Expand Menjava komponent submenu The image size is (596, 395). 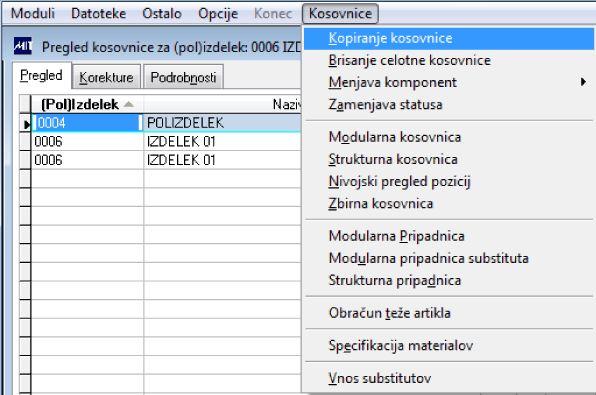coord(449,82)
